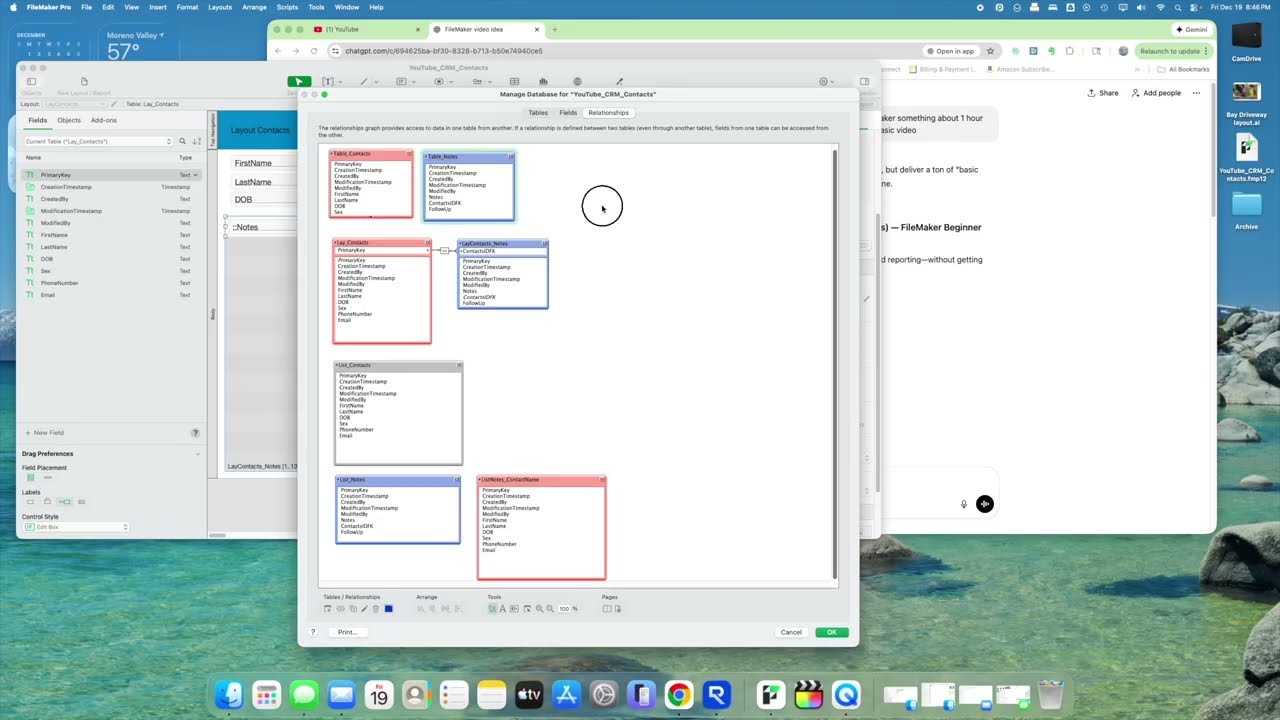The width and height of the screenshot is (1280, 720).
Task: Select the Table_Contacts table occurrence header
Action: pos(371,154)
